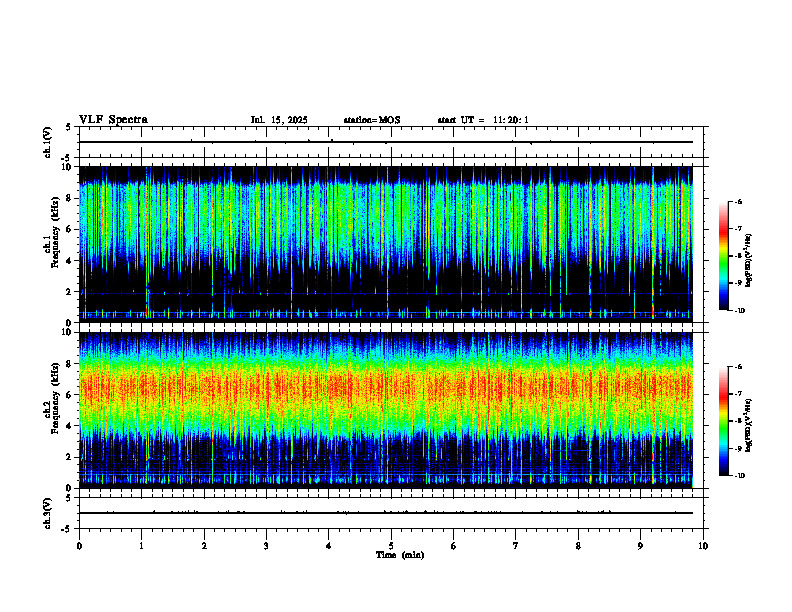Click the ch.1(V) axis "5" tick label
This screenshot has width=792, height=612.
(69, 127)
